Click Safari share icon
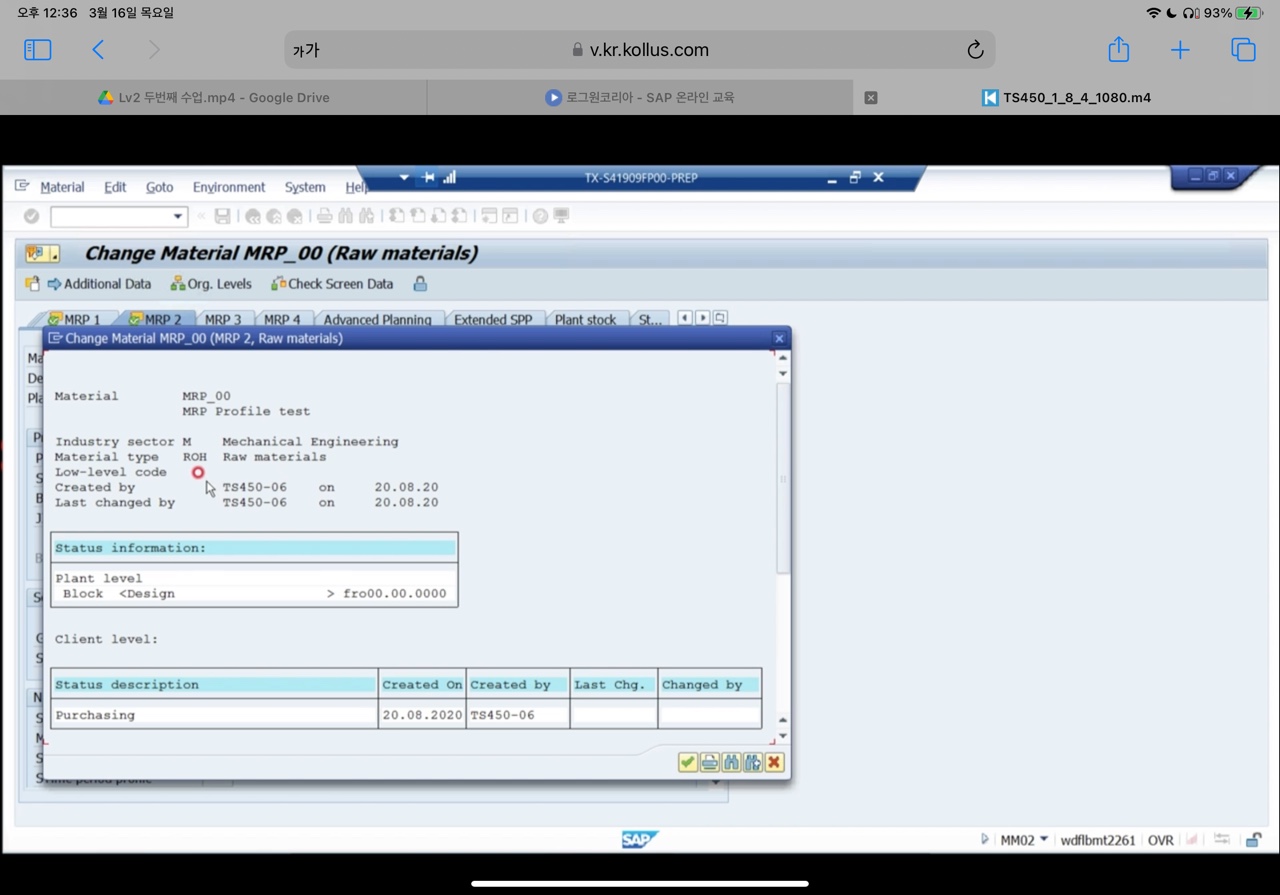 click(x=1118, y=49)
